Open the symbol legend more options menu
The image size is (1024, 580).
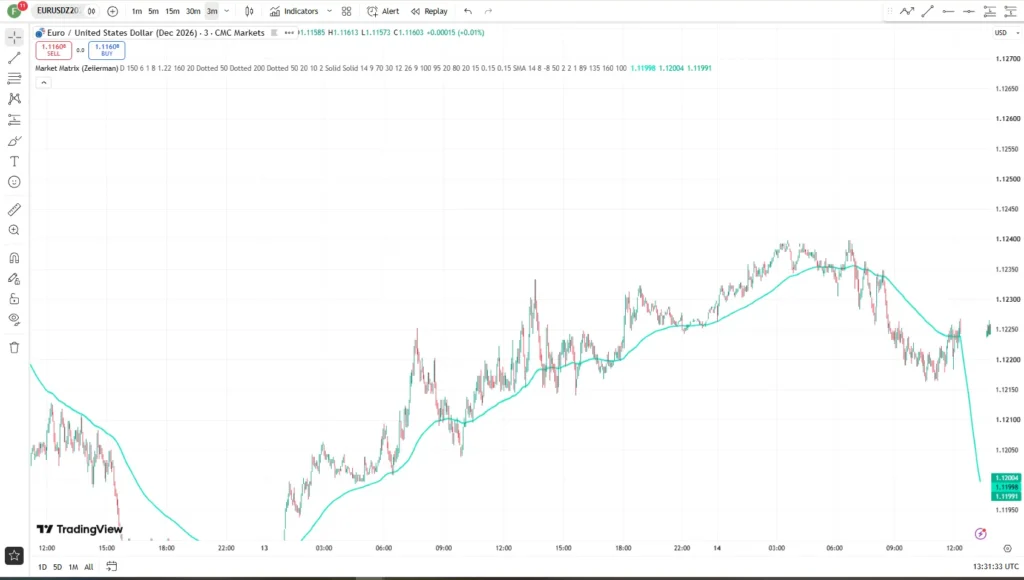click(289, 33)
